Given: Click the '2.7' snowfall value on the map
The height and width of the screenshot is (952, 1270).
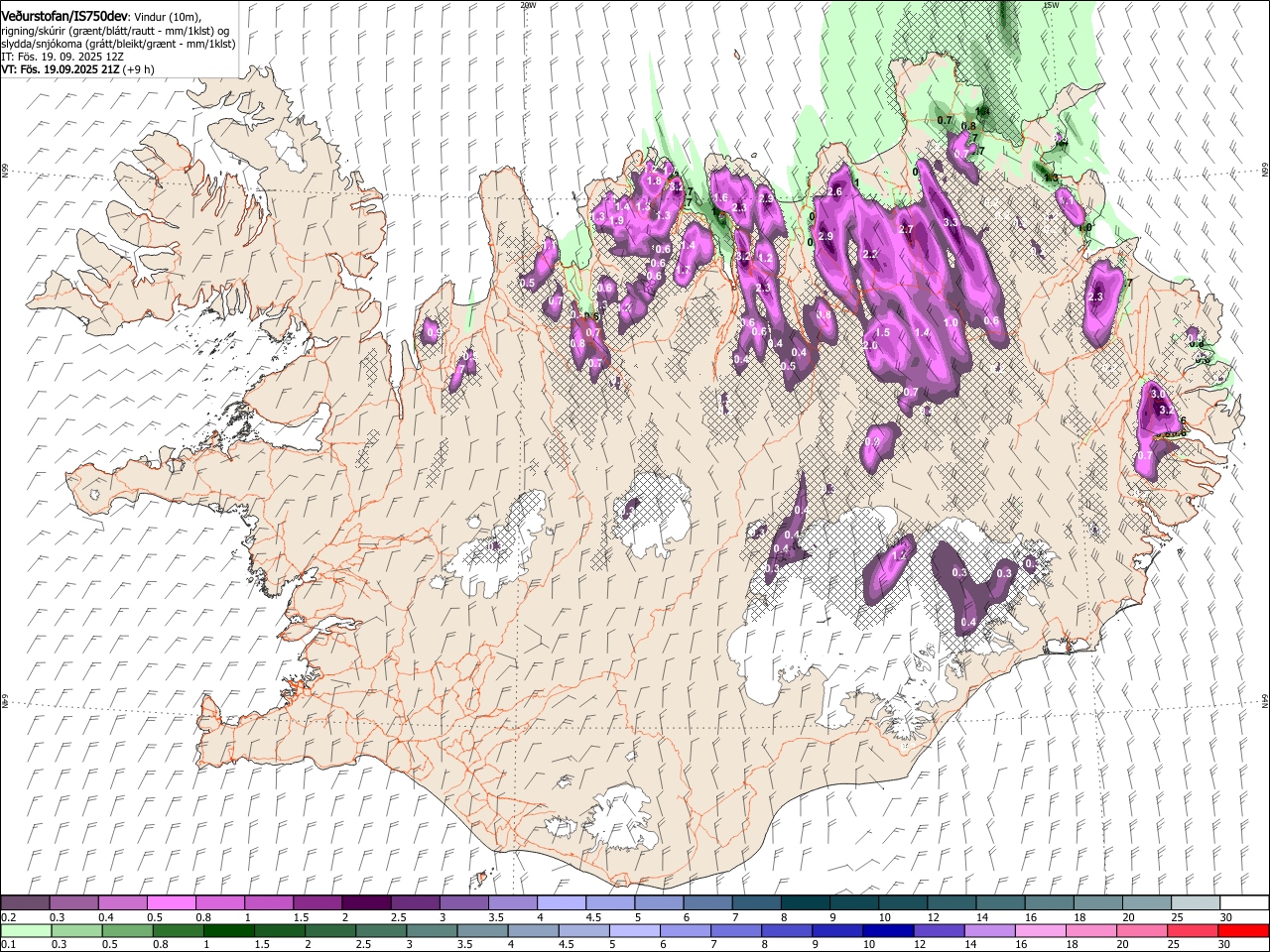Looking at the screenshot, I should 906,229.
